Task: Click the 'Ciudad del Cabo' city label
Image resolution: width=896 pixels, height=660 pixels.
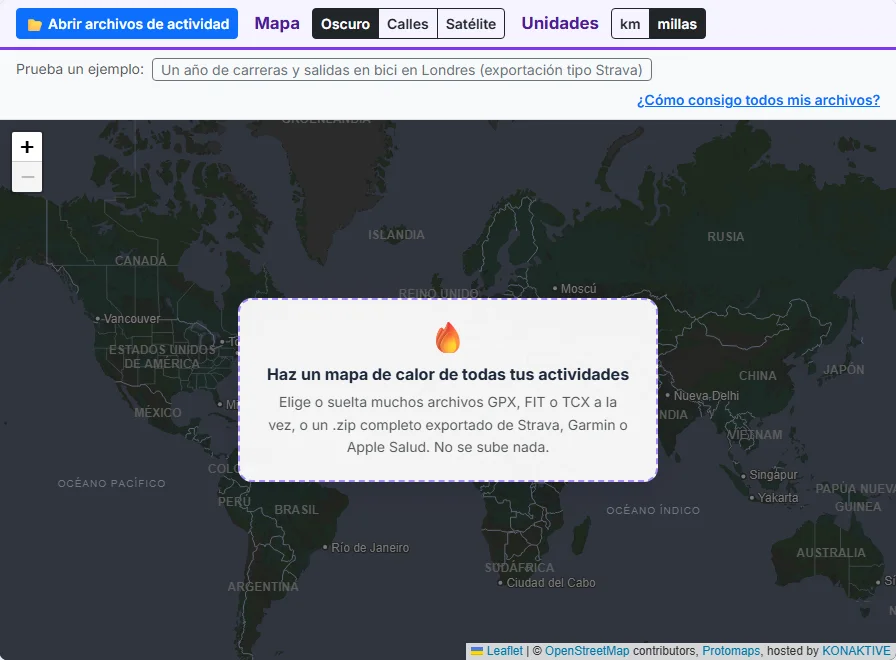Action: 551,583
